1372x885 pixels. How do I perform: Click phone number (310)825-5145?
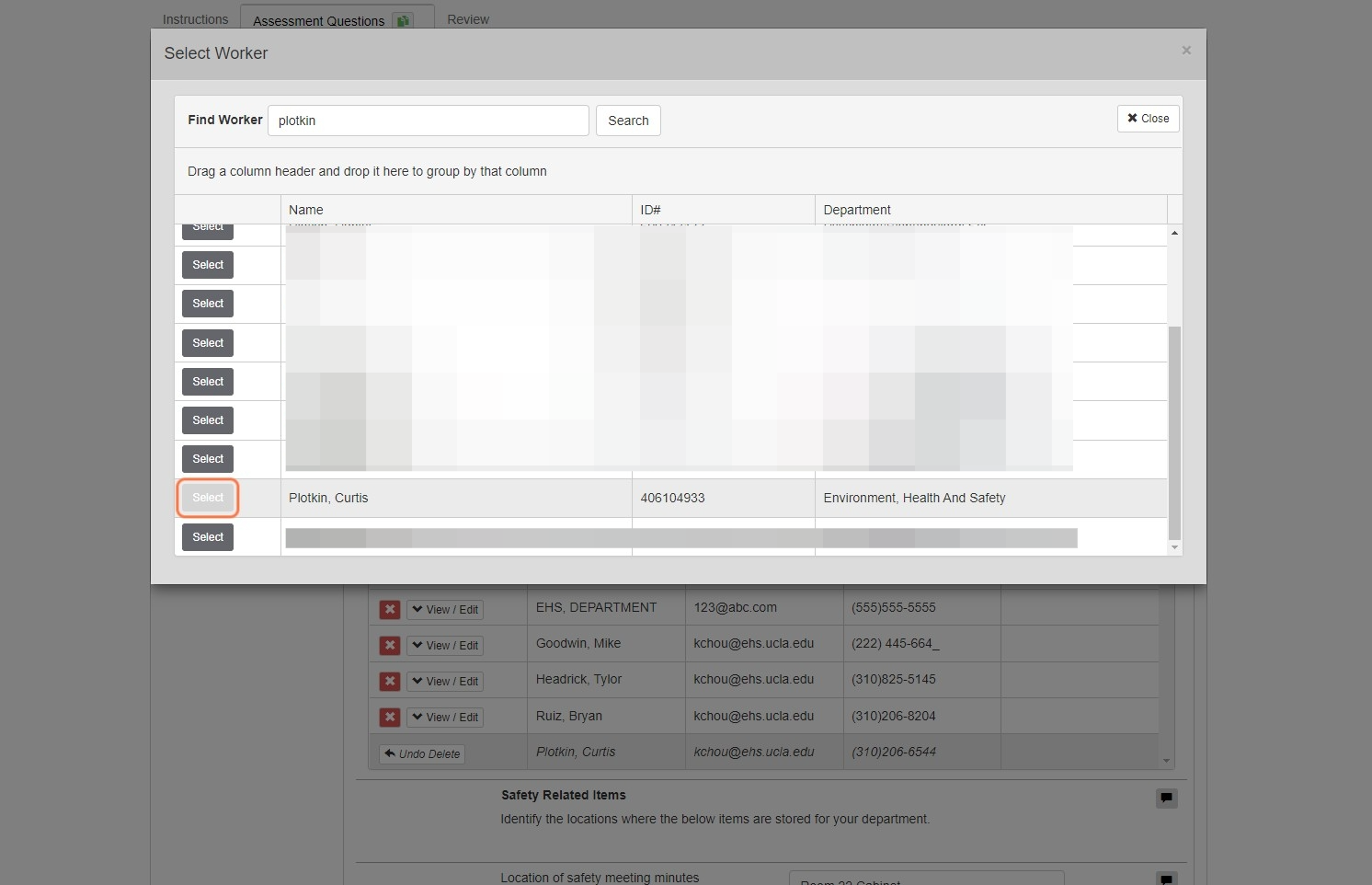click(893, 679)
